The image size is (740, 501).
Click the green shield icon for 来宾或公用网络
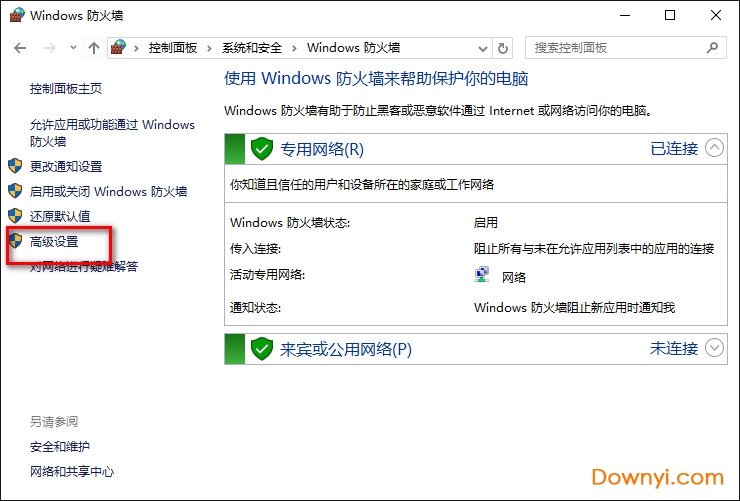pos(262,349)
